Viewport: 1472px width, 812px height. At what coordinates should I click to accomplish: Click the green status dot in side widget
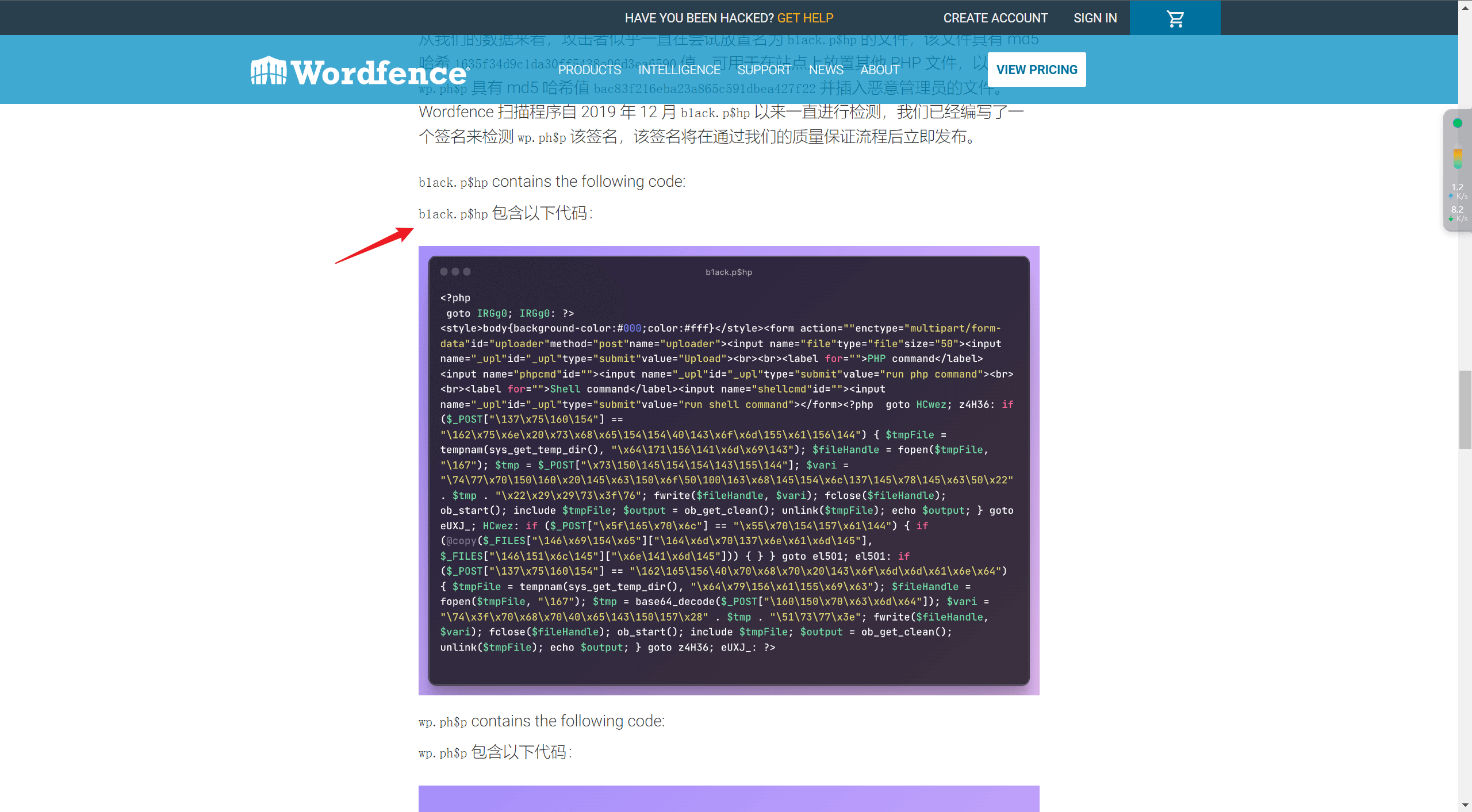pos(1457,123)
